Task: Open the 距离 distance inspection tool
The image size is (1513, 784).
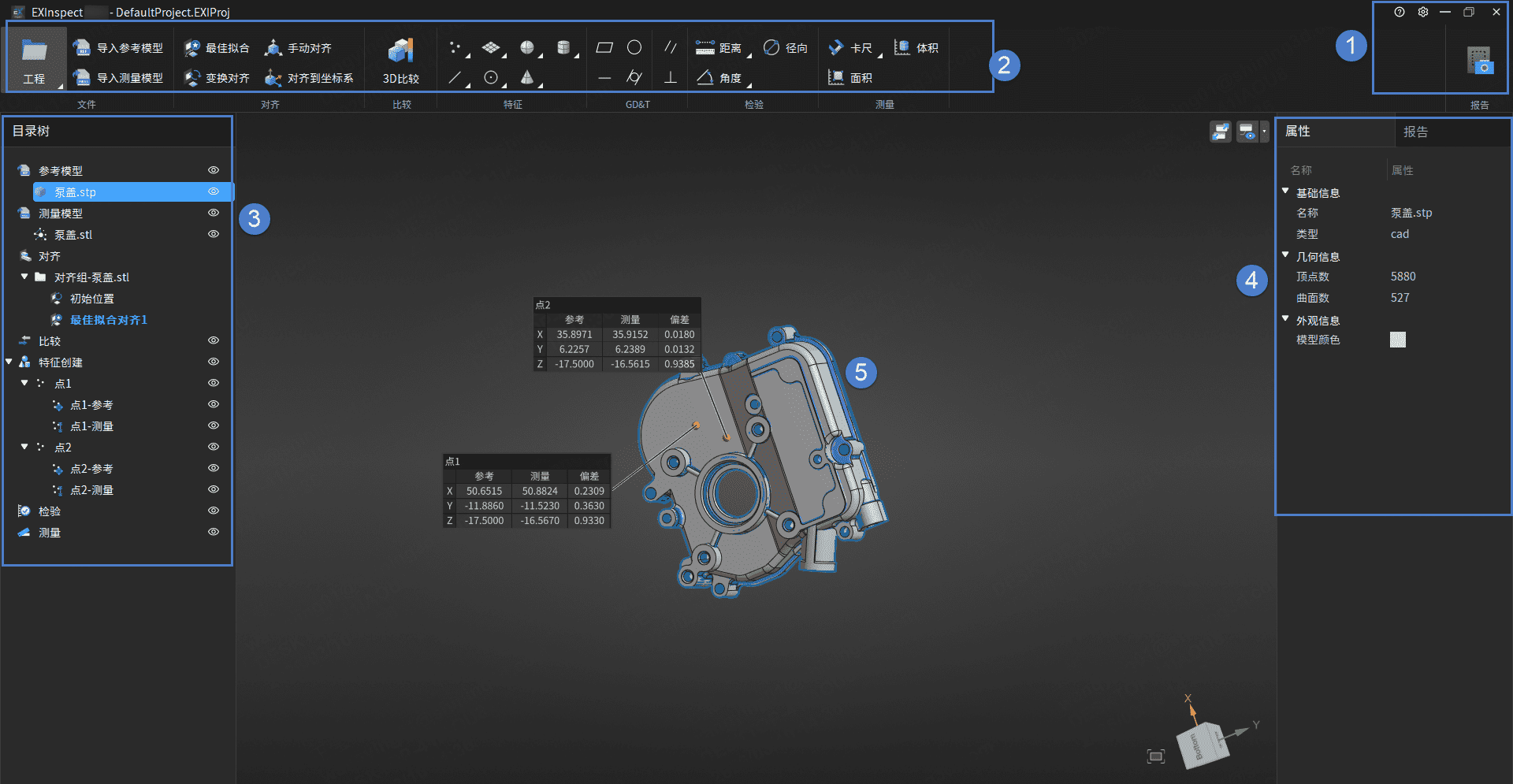Action: [719, 48]
